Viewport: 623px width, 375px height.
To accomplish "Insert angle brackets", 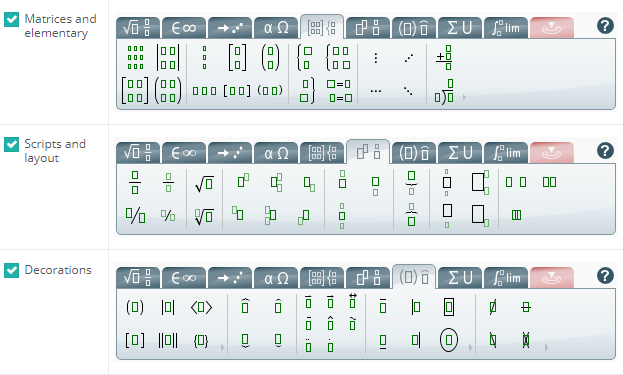I will pos(201,307).
